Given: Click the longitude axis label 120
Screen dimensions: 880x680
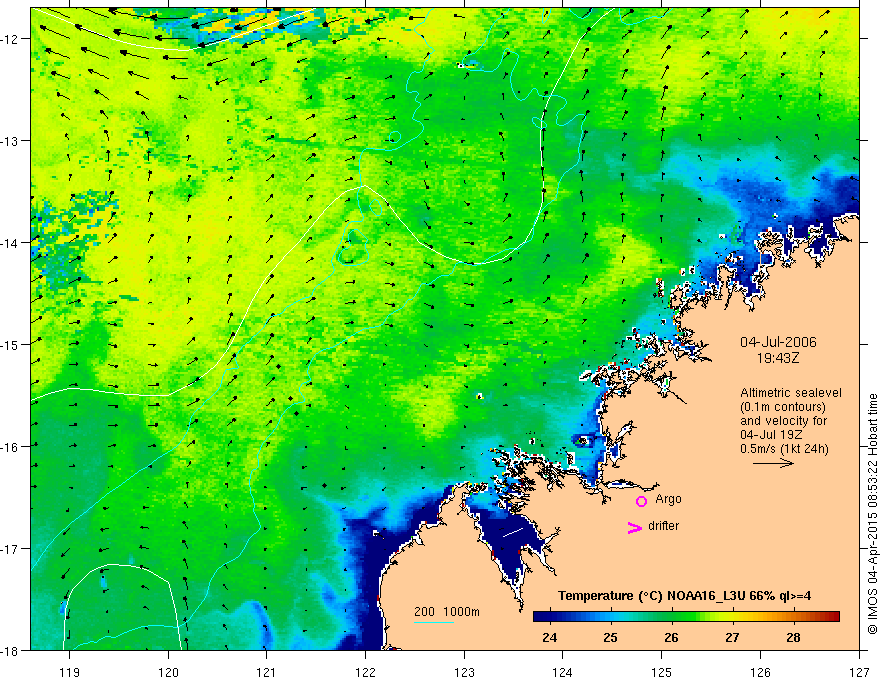Looking at the screenshot, I should point(168,672).
